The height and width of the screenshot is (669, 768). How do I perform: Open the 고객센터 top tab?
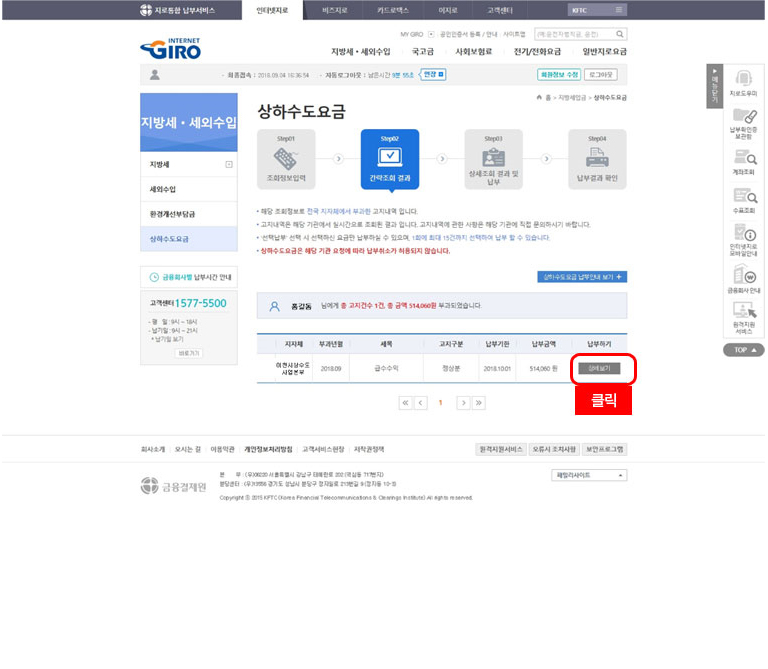tap(500, 10)
